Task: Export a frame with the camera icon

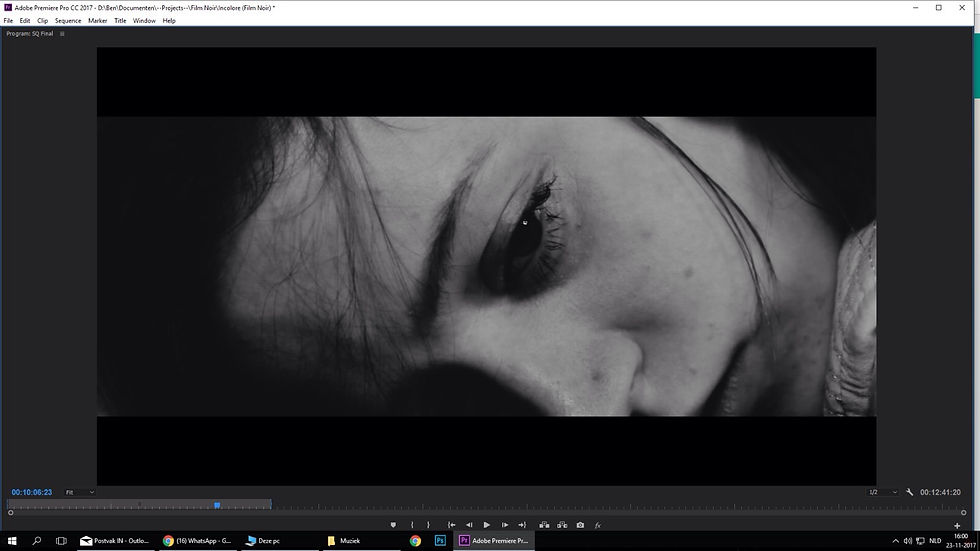Action: pos(580,525)
